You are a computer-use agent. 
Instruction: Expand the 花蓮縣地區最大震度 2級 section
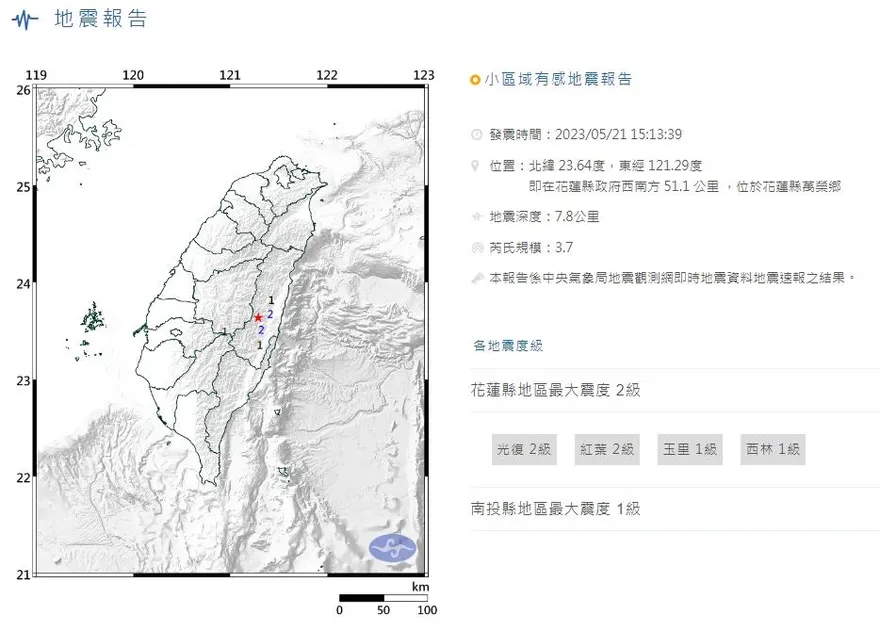click(555, 390)
